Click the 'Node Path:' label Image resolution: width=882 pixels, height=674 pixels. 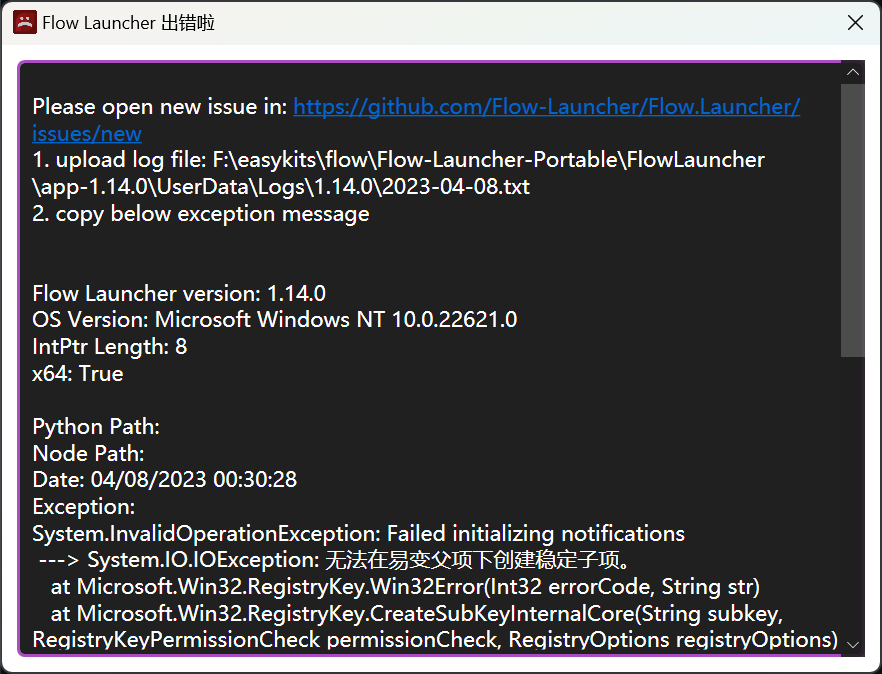point(87,453)
